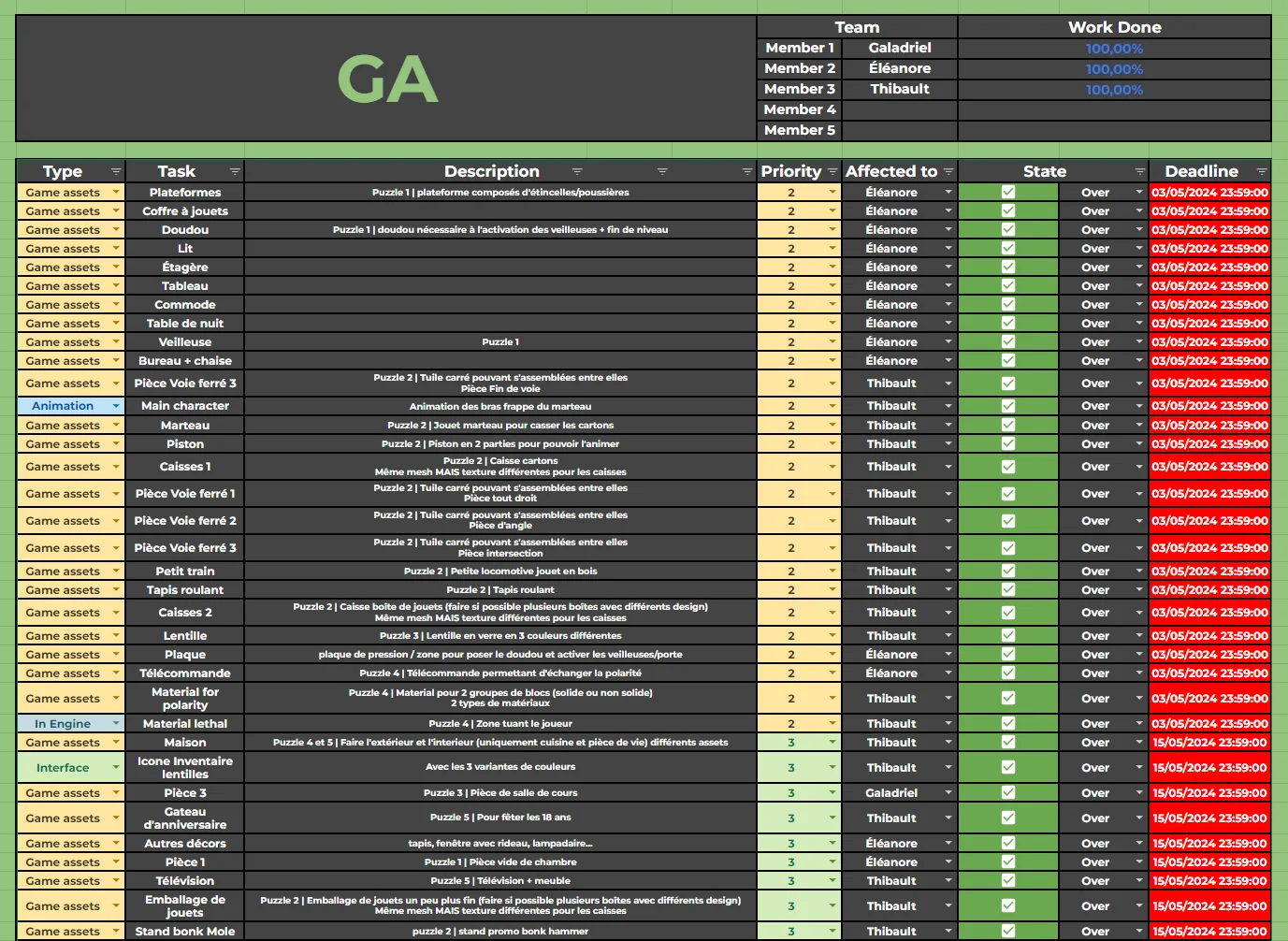Select the Caisses 2 task cell
Viewport: 1288px width, 941px height.
click(185, 613)
